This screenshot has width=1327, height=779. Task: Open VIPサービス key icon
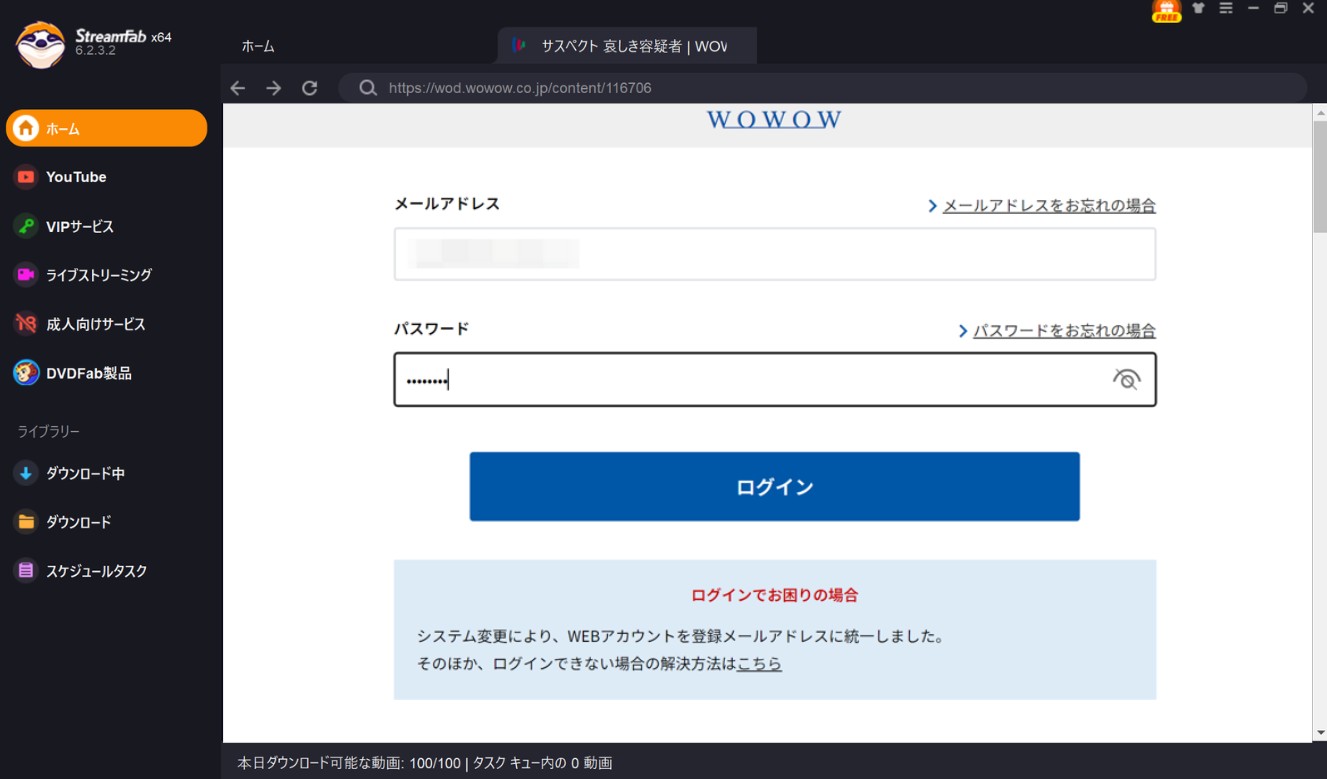pos(26,226)
